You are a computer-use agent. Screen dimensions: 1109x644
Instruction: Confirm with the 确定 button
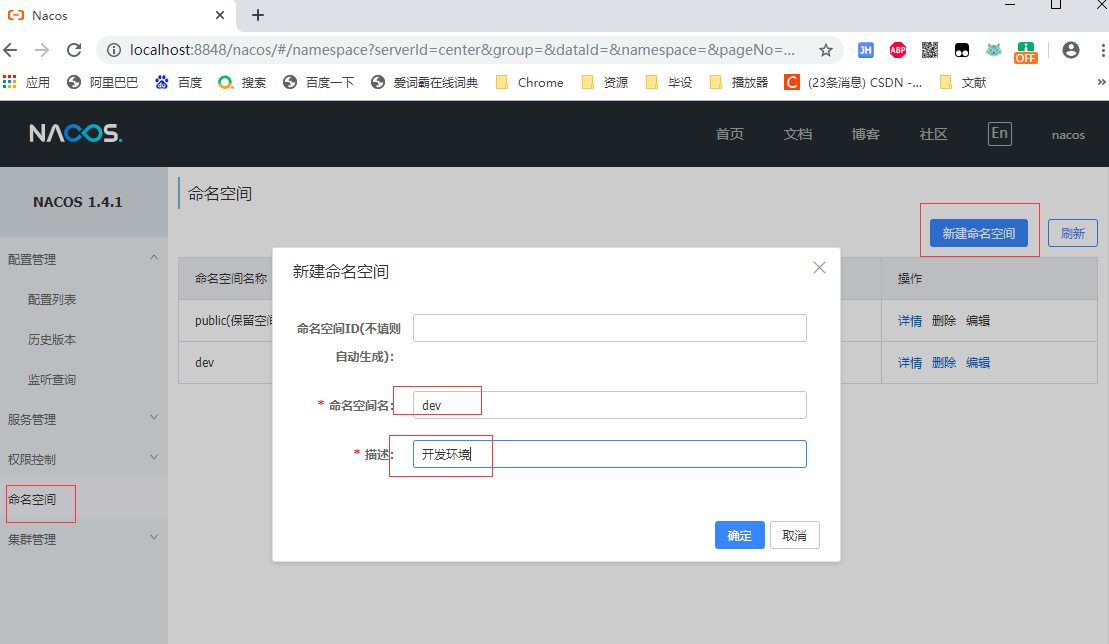(x=739, y=535)
